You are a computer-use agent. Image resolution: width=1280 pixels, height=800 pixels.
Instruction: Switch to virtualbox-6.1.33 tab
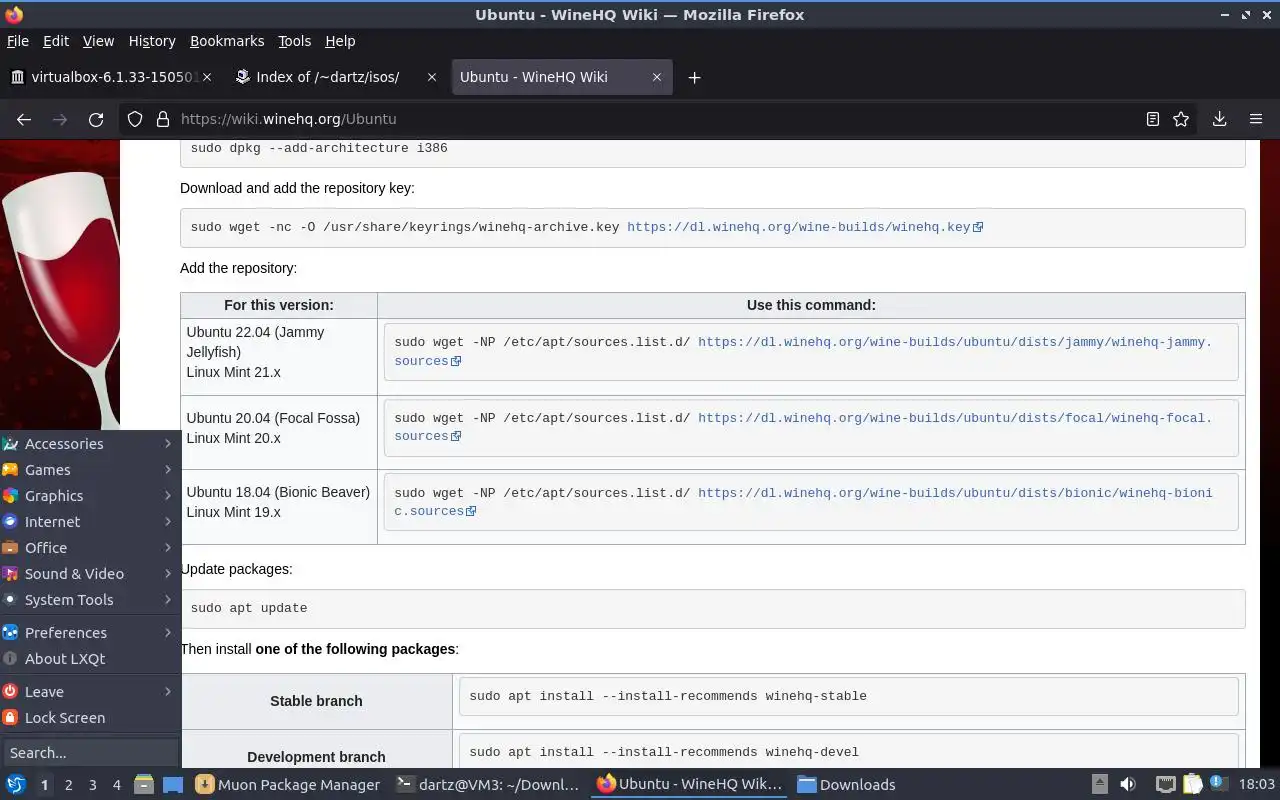click(110, 77)
